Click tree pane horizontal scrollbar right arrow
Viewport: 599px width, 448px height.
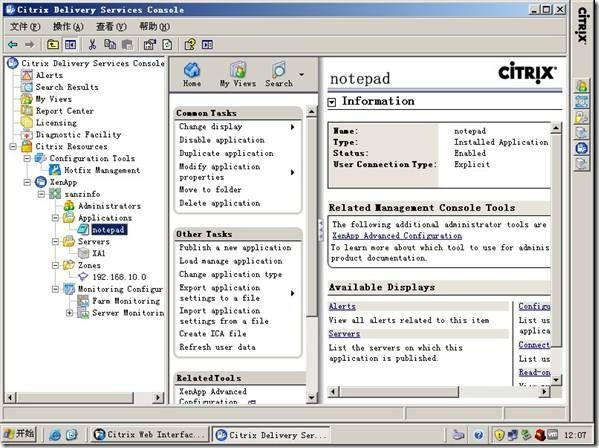click(157, 398)
